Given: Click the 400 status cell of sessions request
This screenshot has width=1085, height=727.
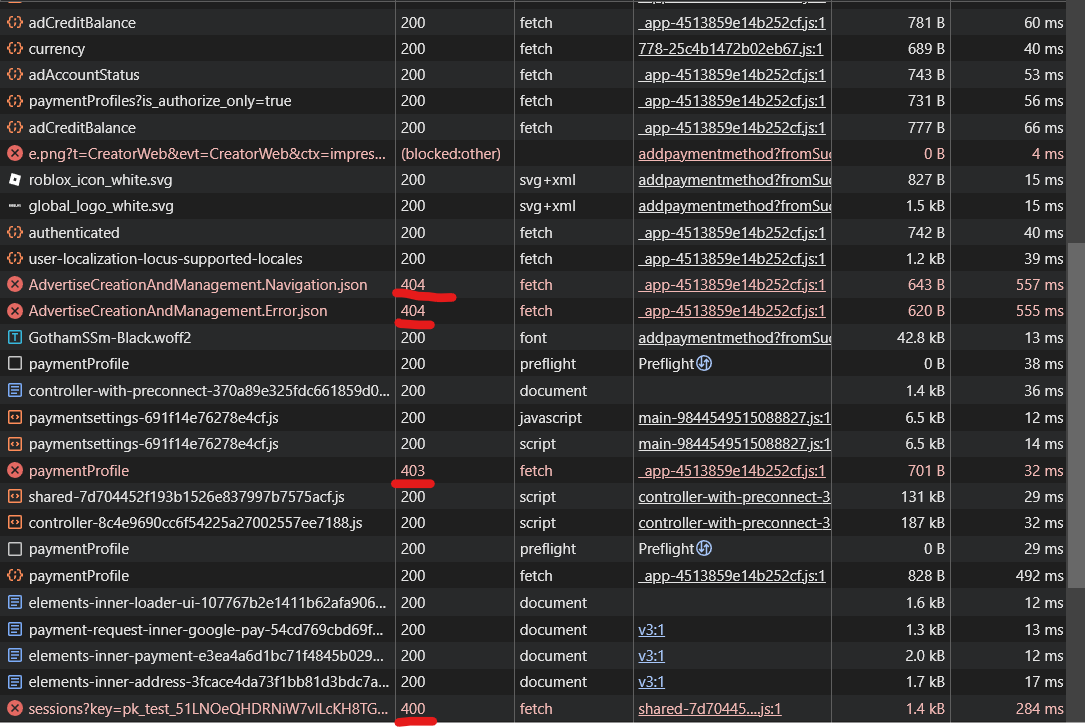Looking at the screenshot, I should click(455, 709).
